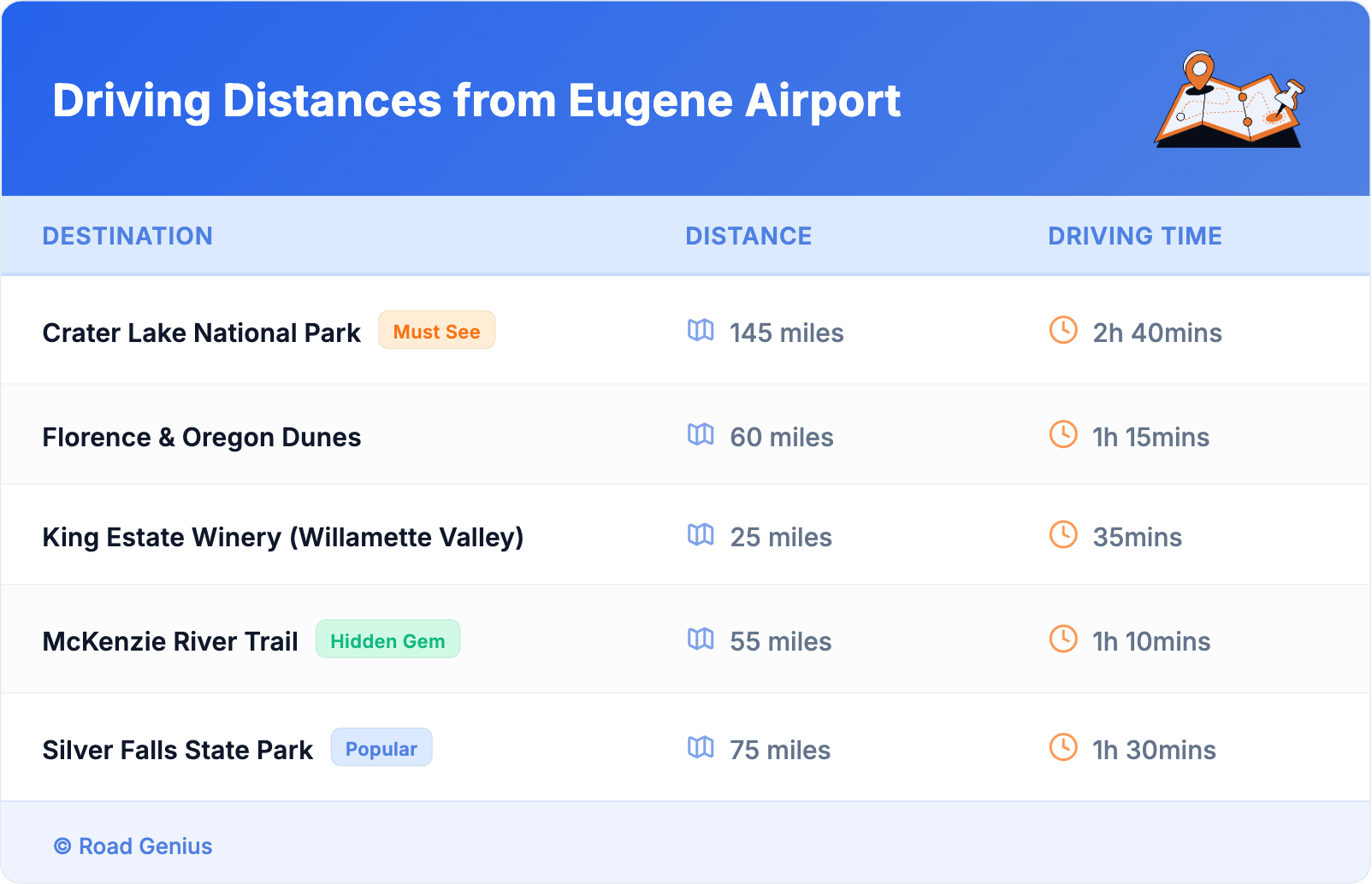
Task: Click clock icon beside 35mins
Action: tap(1063, 534)
